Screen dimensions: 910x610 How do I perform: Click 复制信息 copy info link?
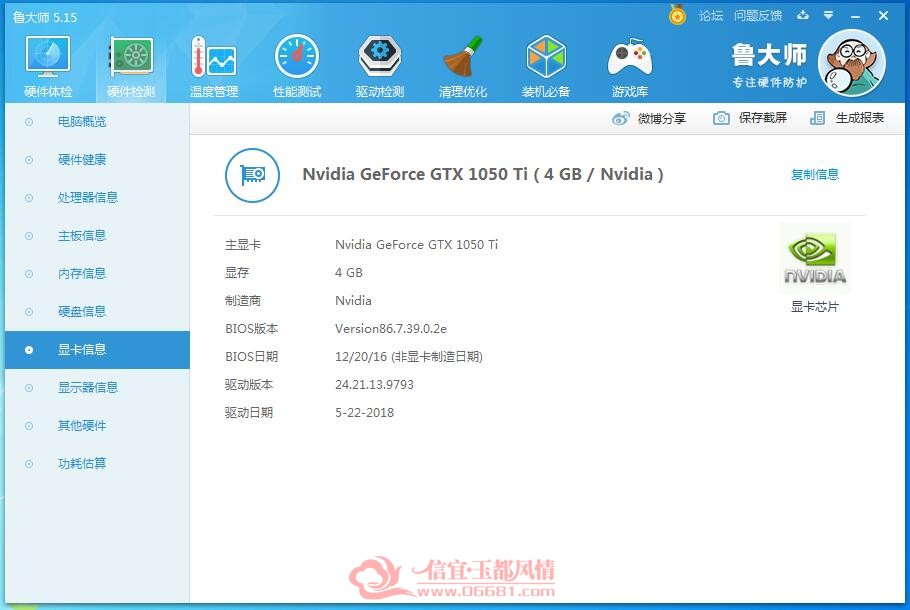(x=815, y=175)
